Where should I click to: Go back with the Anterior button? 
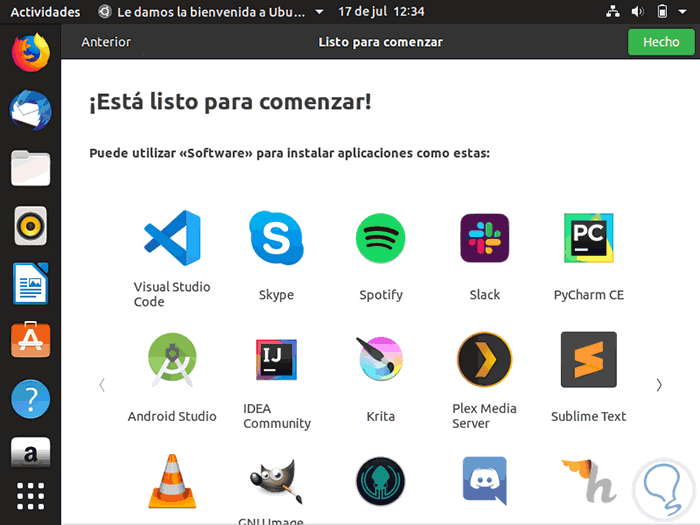click(x=106, y=42)
